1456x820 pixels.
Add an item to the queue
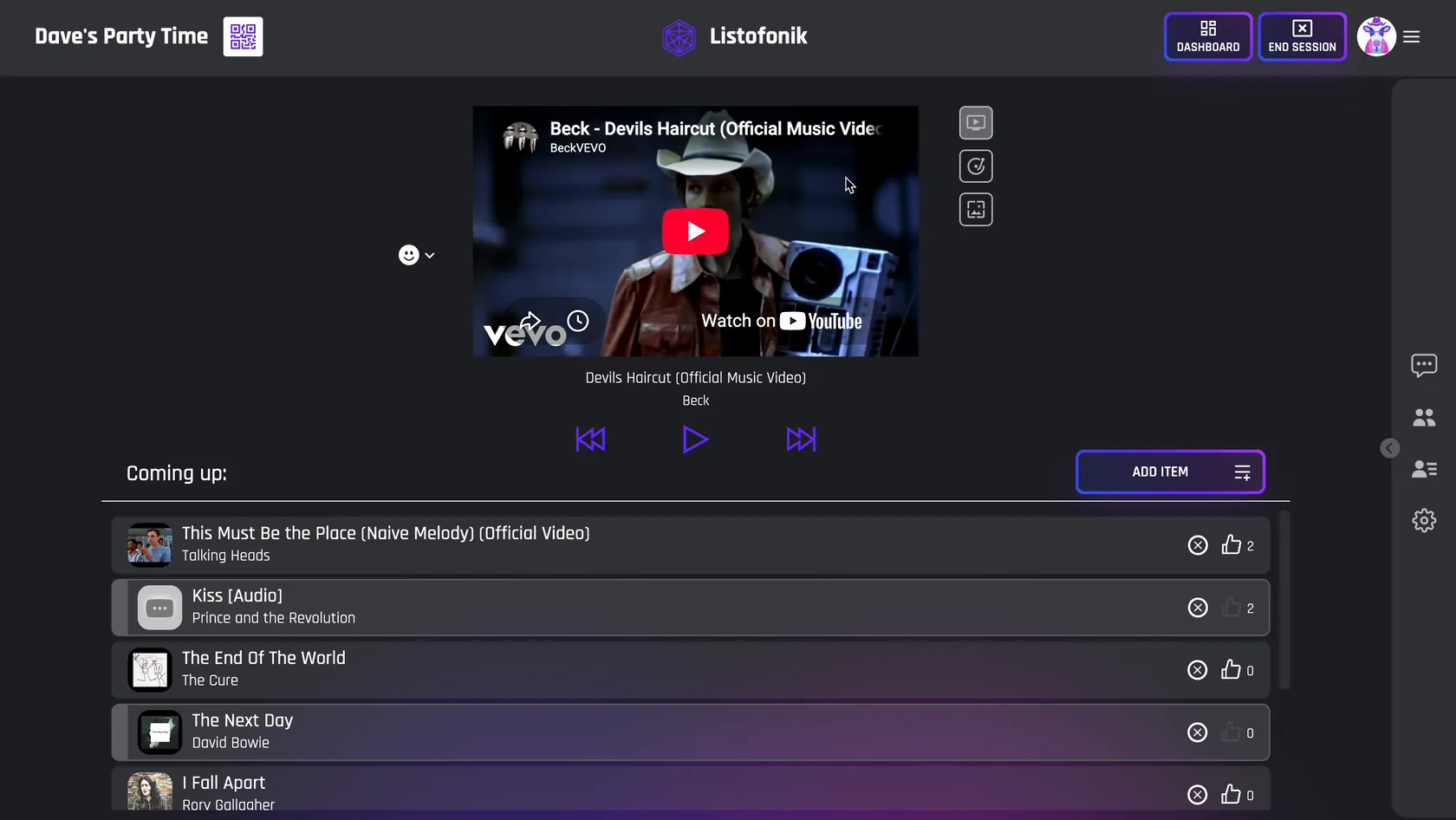coord(1170,472)
